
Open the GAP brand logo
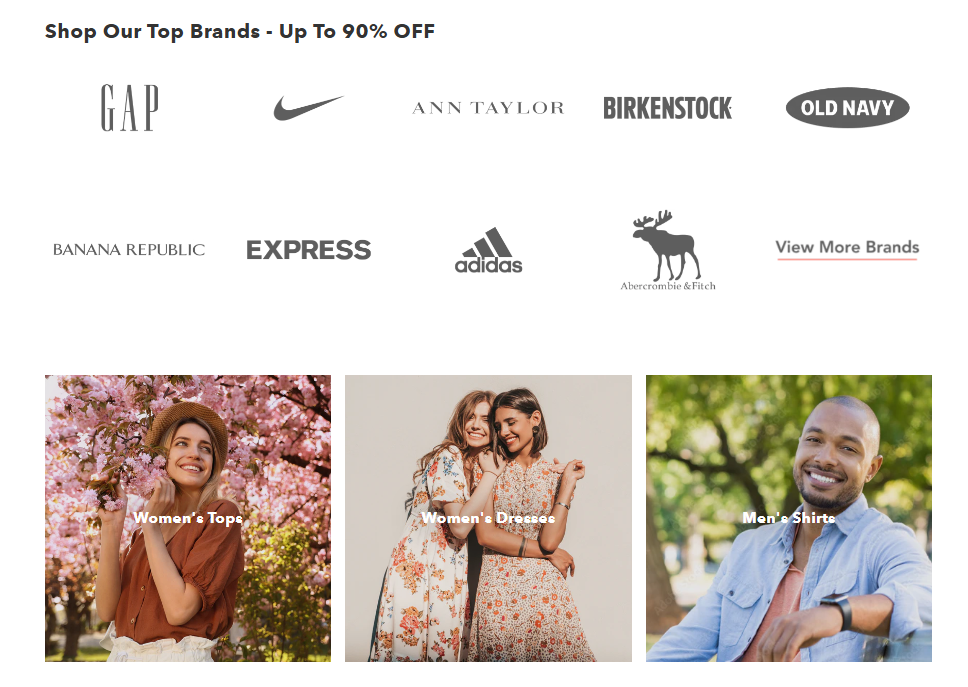(x=130, y=108)
